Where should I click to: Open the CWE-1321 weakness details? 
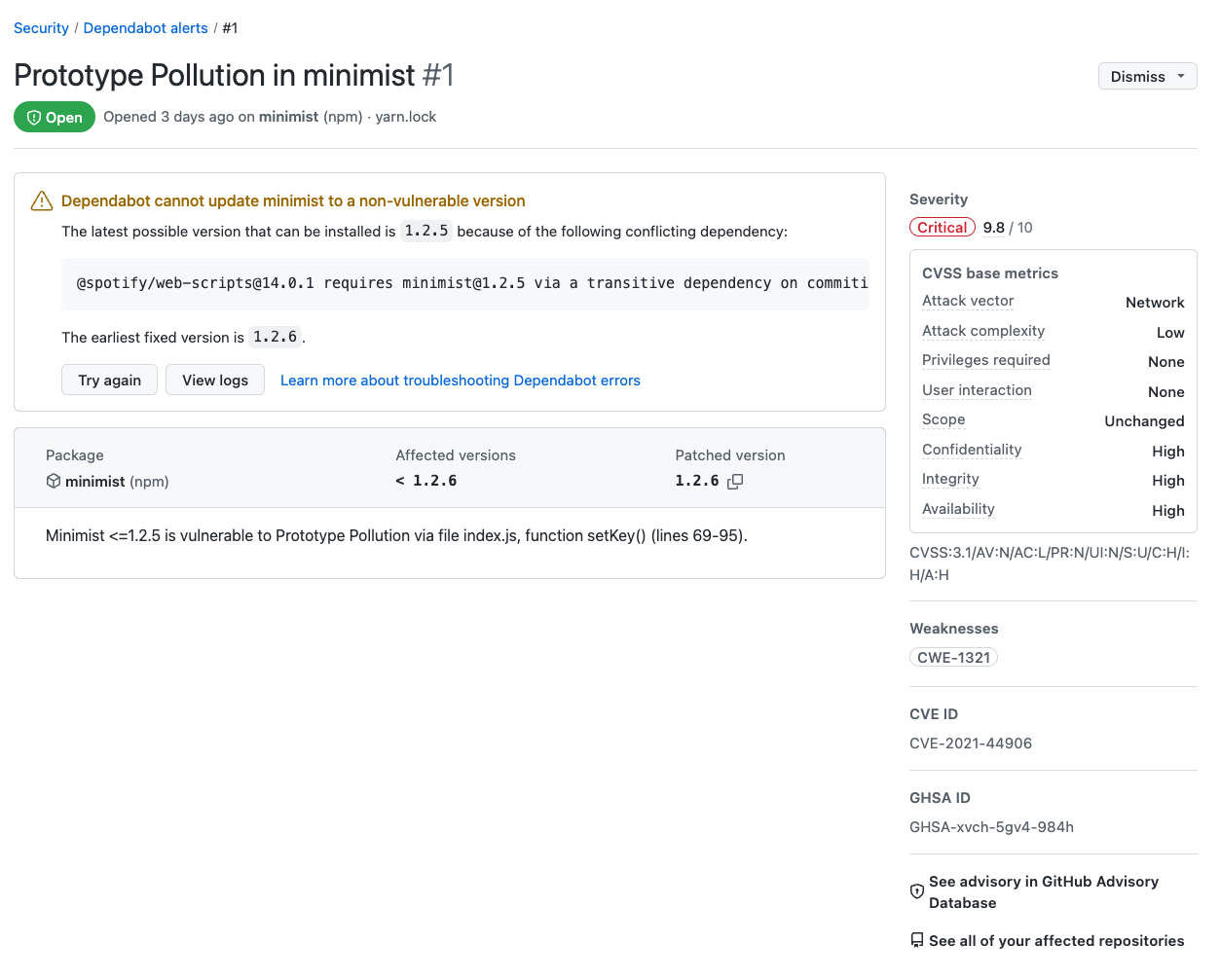[953, 657]
